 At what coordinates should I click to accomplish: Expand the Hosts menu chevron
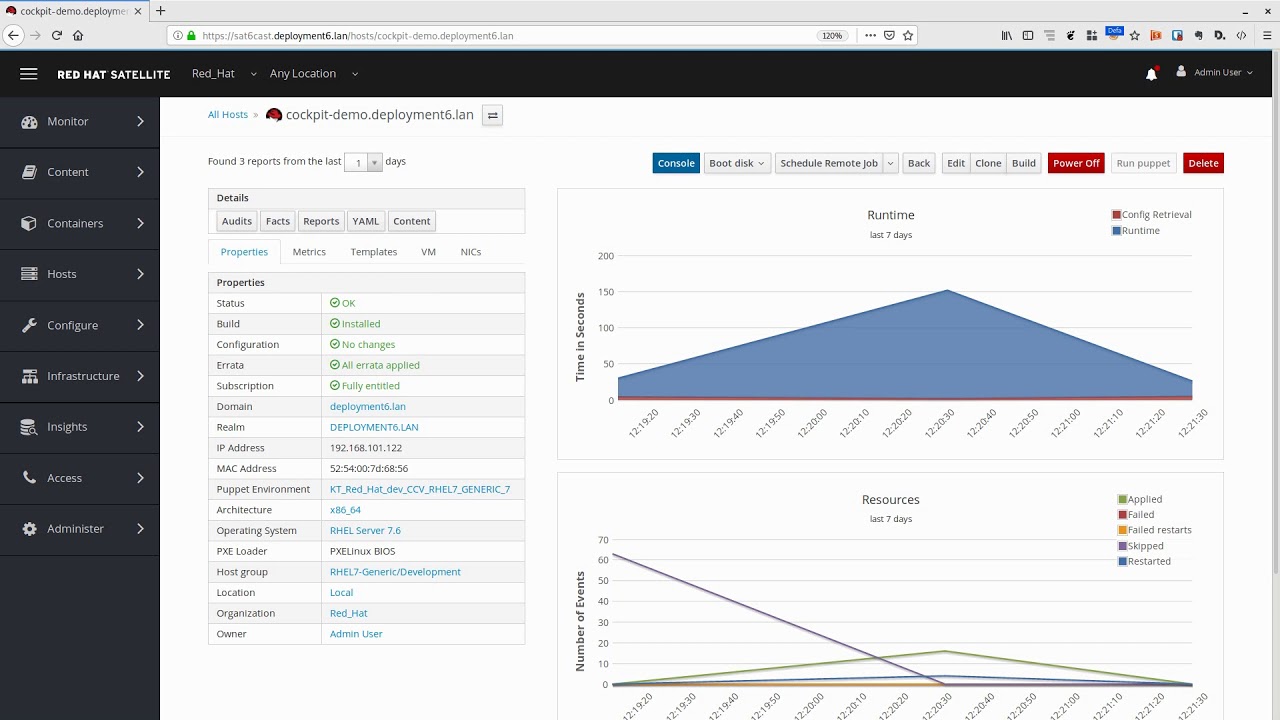pos(140,274)
